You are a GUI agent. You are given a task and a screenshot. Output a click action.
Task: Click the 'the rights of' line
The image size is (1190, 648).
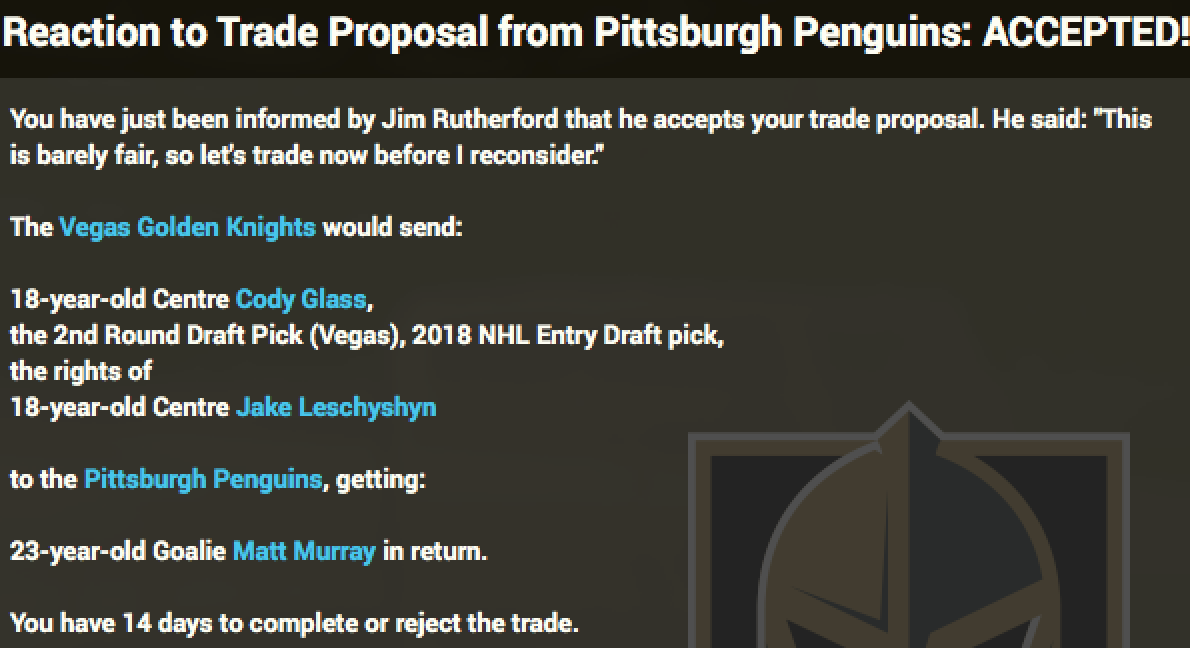click(81, 371)
